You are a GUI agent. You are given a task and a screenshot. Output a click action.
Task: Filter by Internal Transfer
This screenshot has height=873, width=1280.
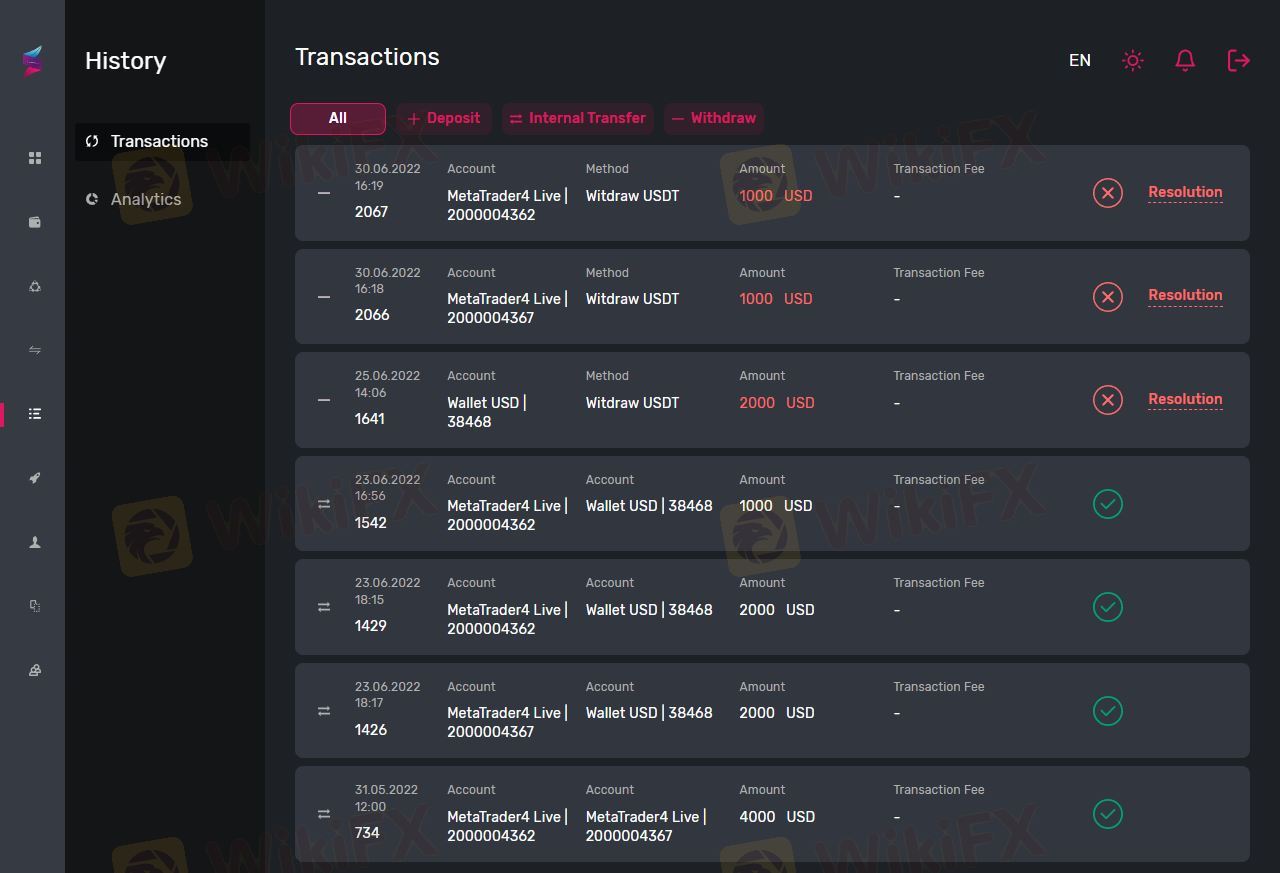pos(578,118)
